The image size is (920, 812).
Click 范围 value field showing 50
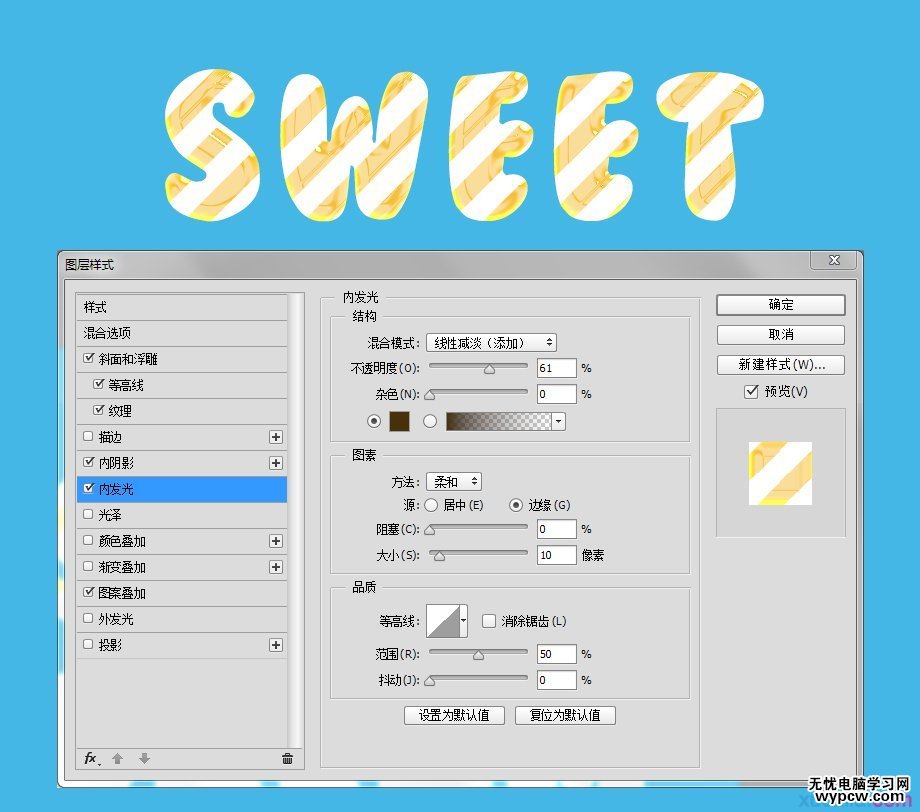557,654
